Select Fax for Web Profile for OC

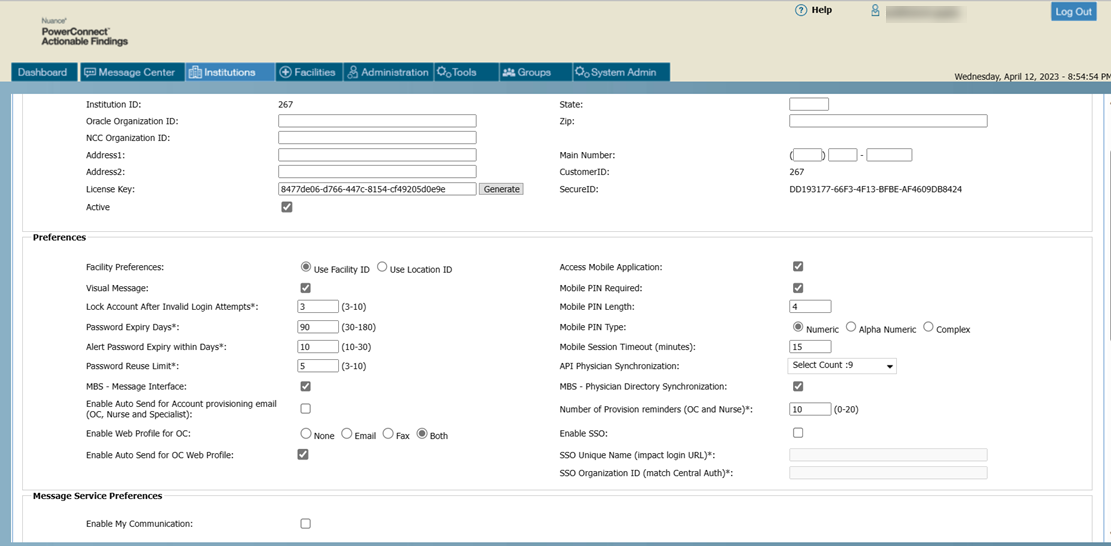tap(388, 433)
